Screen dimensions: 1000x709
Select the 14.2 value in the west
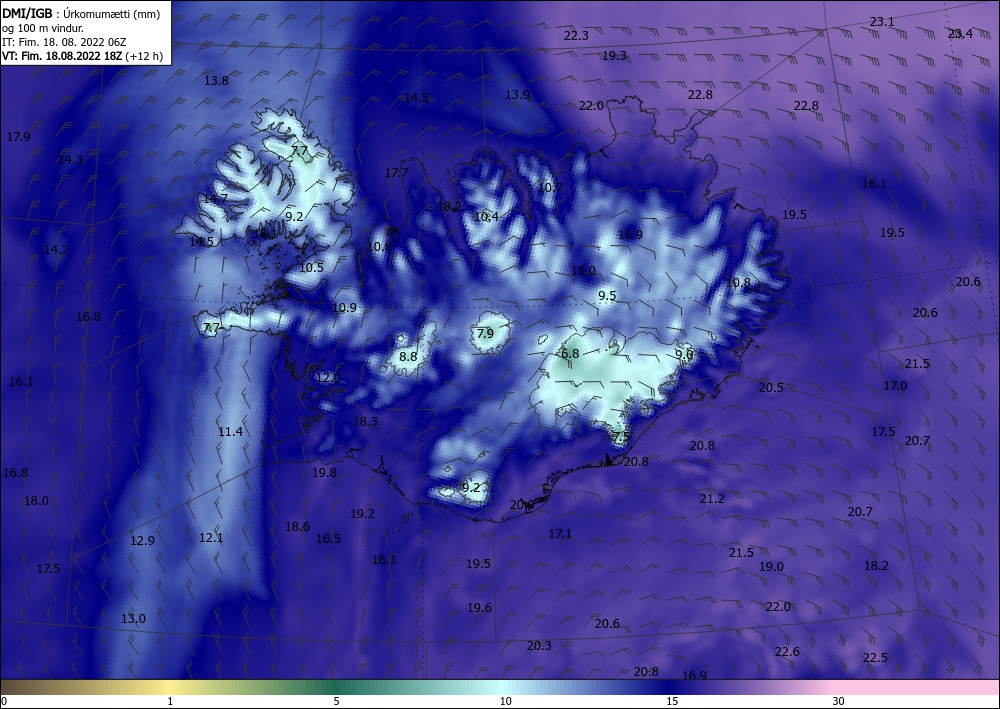click(x=56, y=249)
